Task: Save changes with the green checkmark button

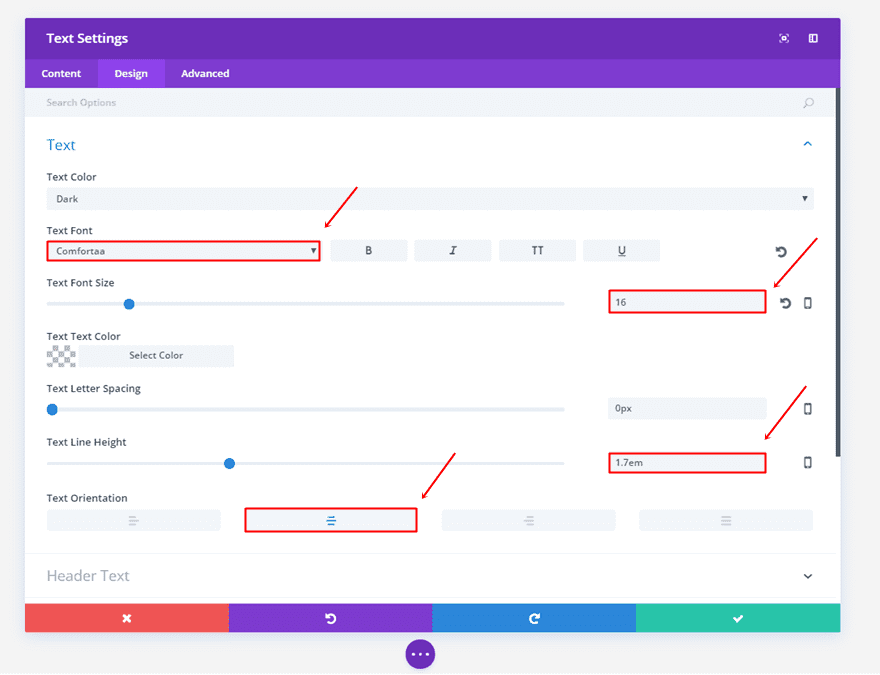Action: point(737,618)
